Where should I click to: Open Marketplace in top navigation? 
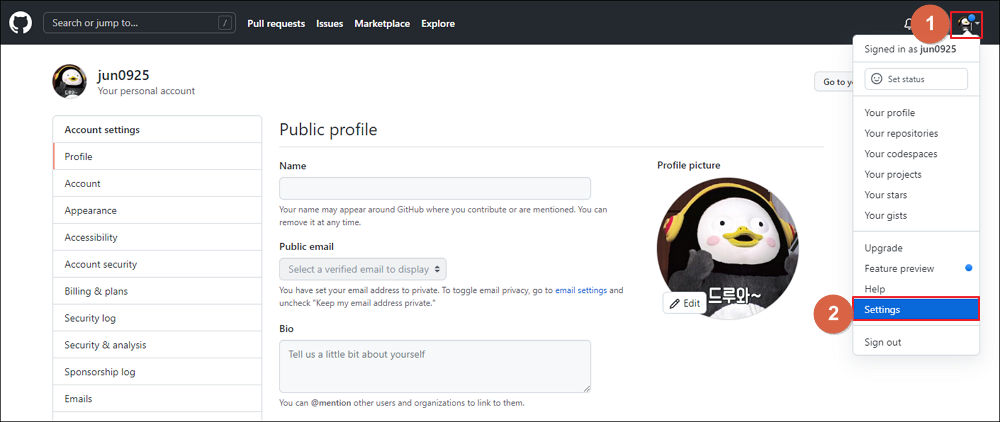point(382,24)
